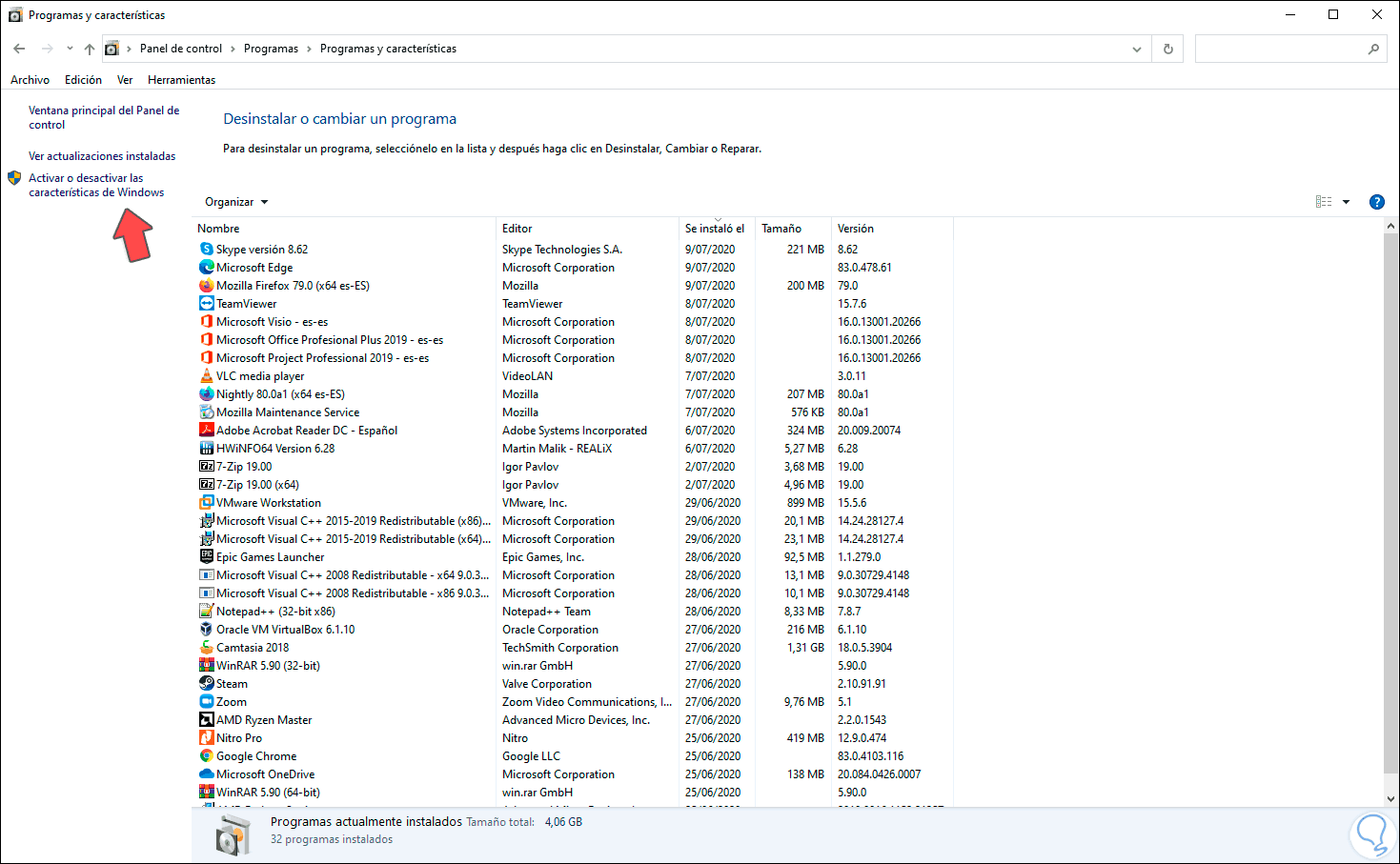Select the AMD Ryzen Master icon
Screen dimensions: 1400x864
tap(207, 720)
